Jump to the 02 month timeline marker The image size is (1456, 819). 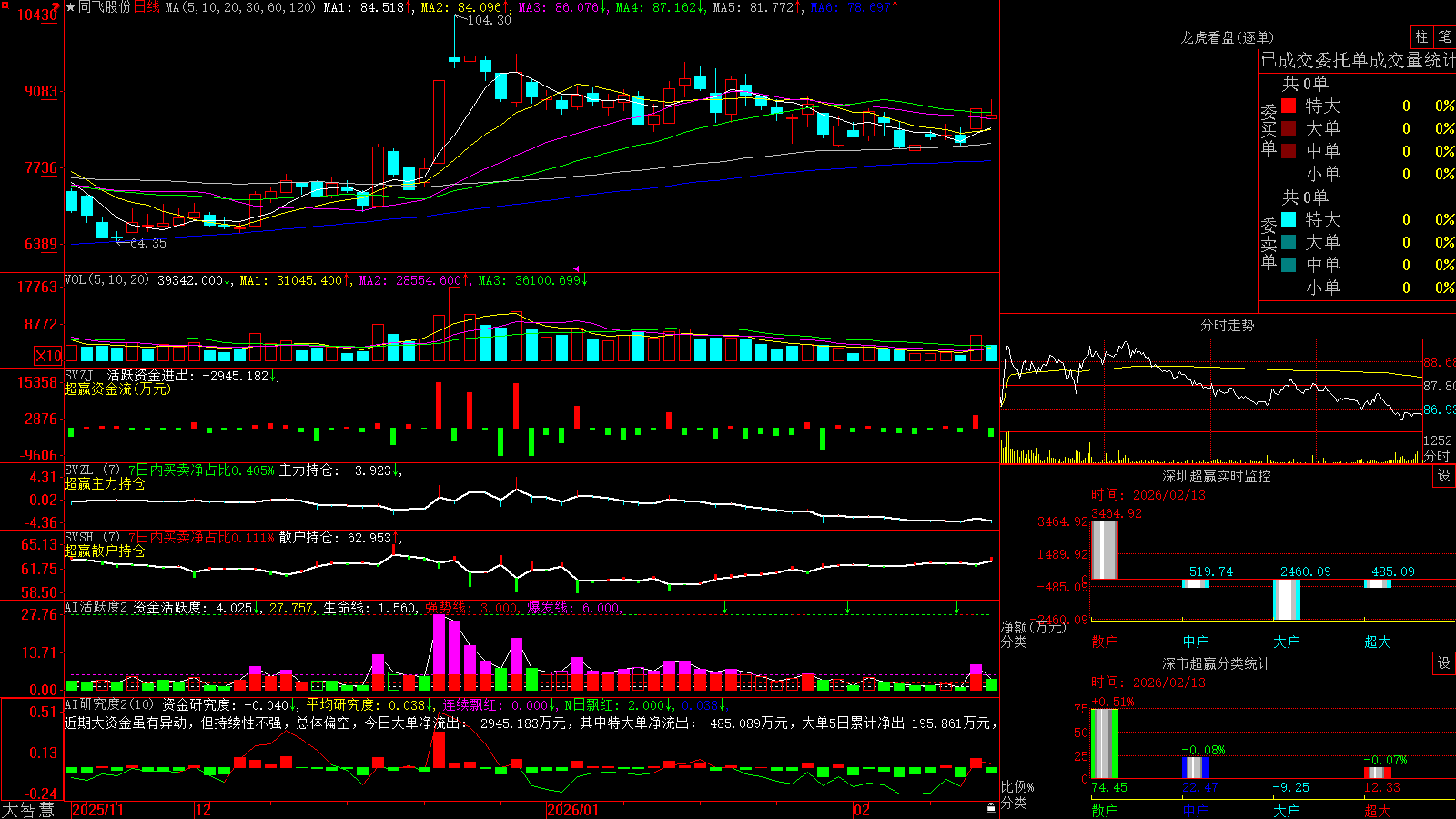click(x=862, y=810)
